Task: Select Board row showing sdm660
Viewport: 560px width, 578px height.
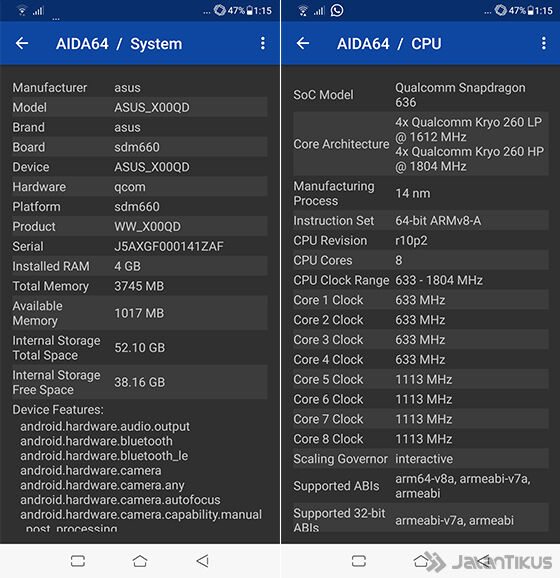Action: click(x=140, y=147)
